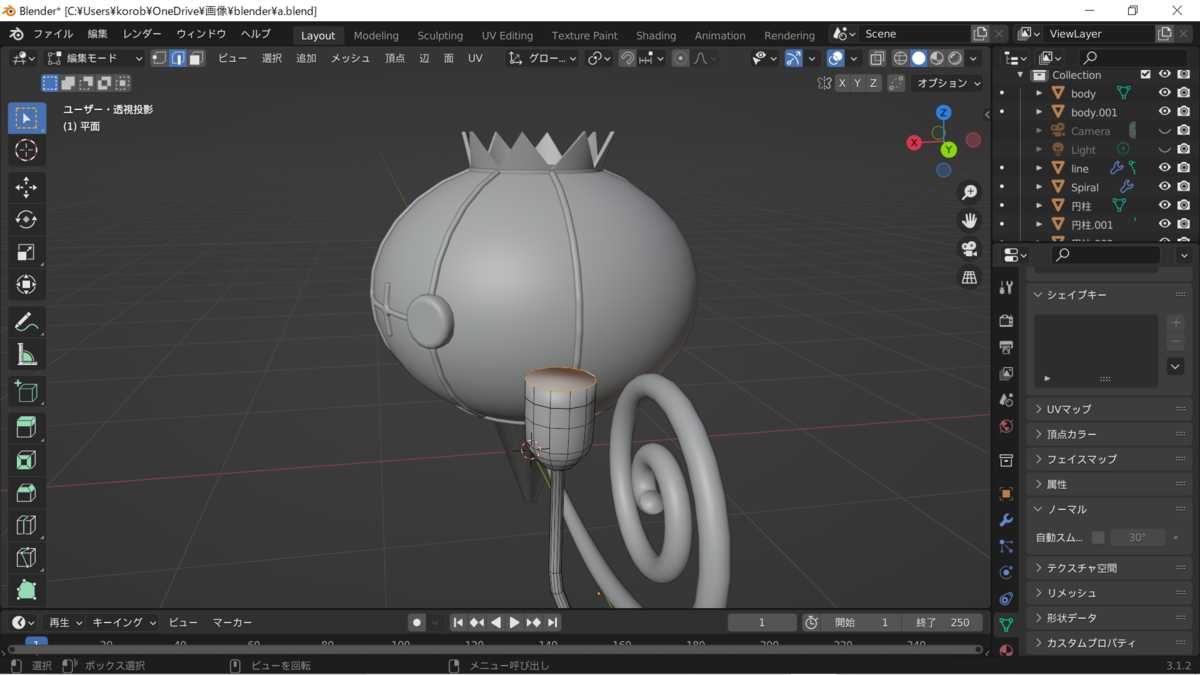This screenshot has width=1200, height=675.
Task: Click the Z axis of navigation gizmo
Action: click(x=943, y=113)
